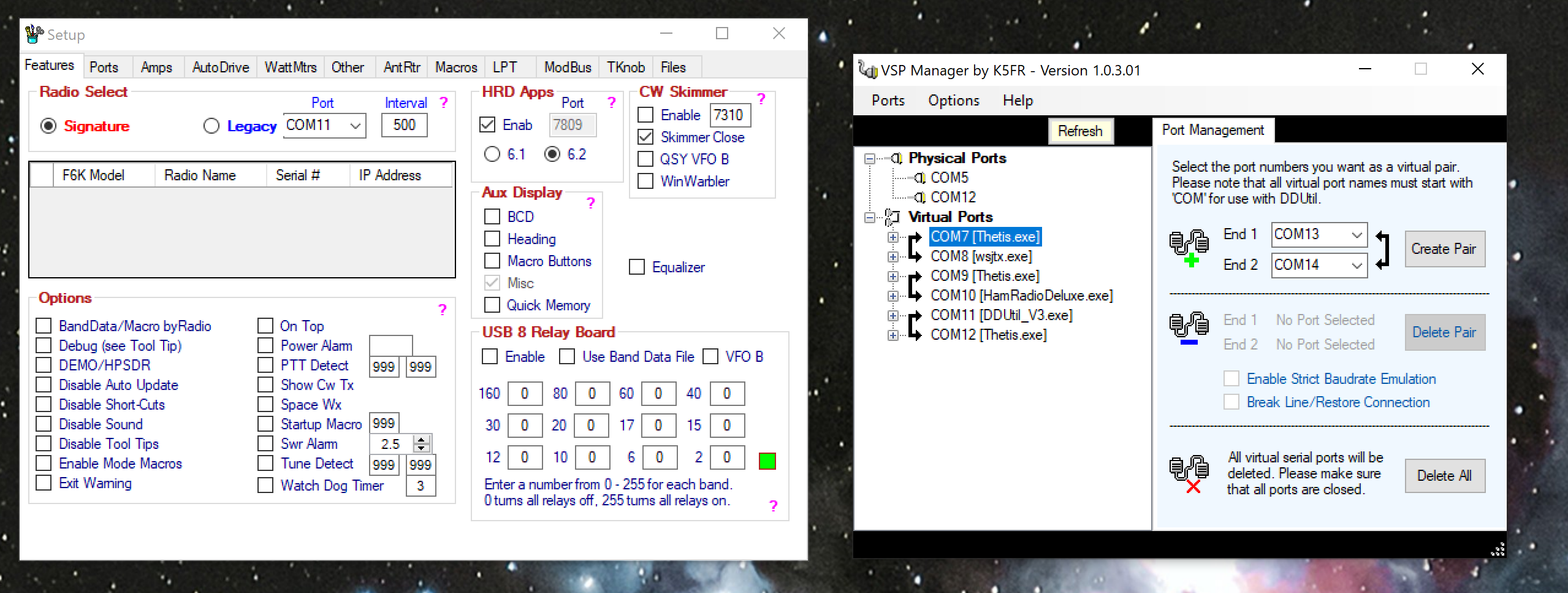Click the create virtual pair plug icon
This screenshot has width=1568, height=593.
pos(1189,248)
